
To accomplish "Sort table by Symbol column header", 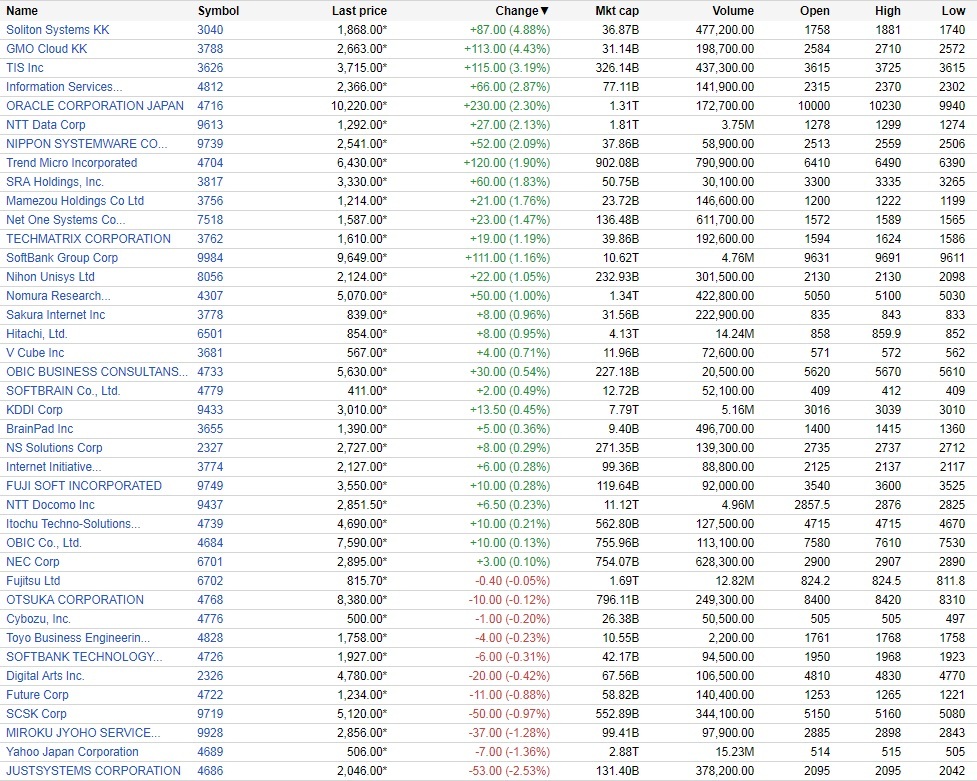I will (218, 11).
